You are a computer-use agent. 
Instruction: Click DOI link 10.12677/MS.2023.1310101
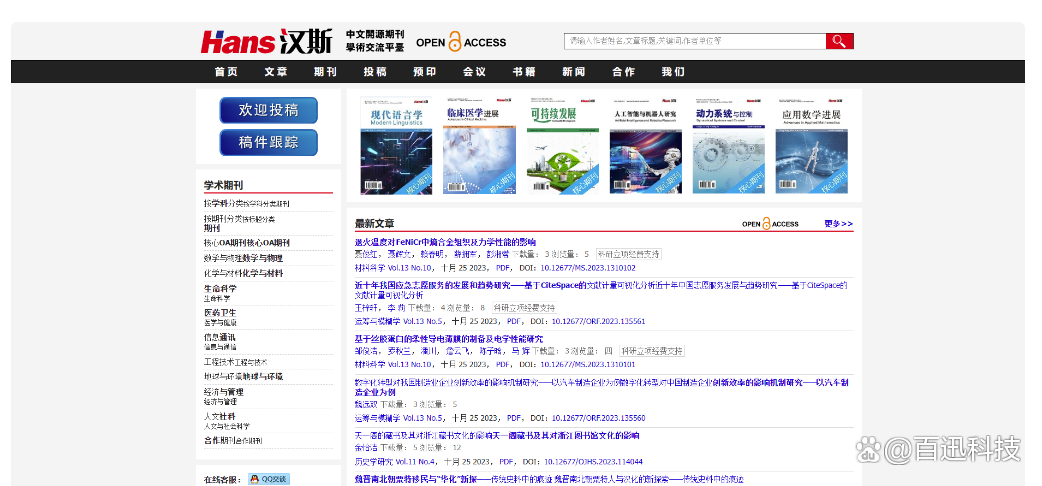pos(587,364)
